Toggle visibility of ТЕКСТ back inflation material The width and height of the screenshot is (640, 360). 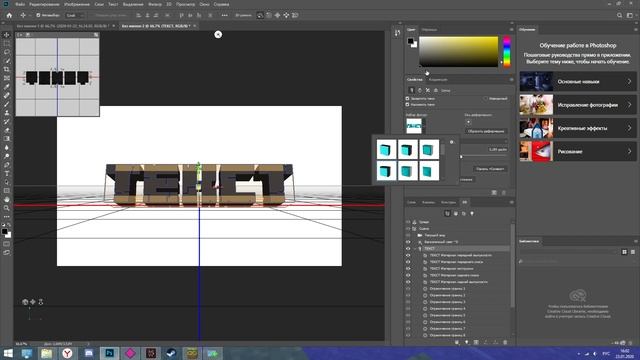point(408,282)
